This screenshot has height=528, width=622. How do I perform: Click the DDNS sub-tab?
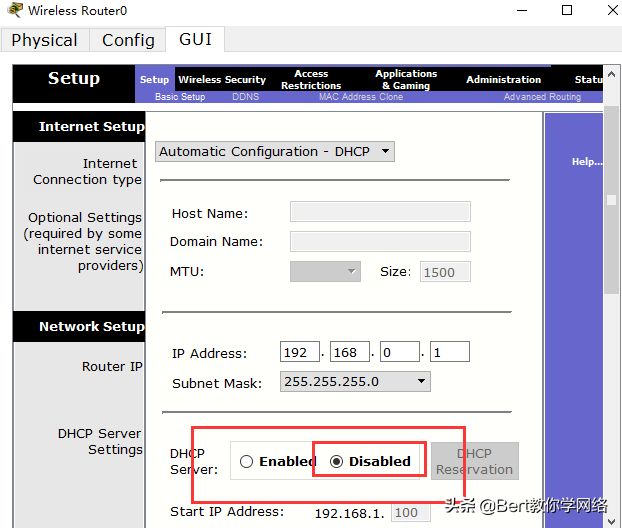coord(246,97)
